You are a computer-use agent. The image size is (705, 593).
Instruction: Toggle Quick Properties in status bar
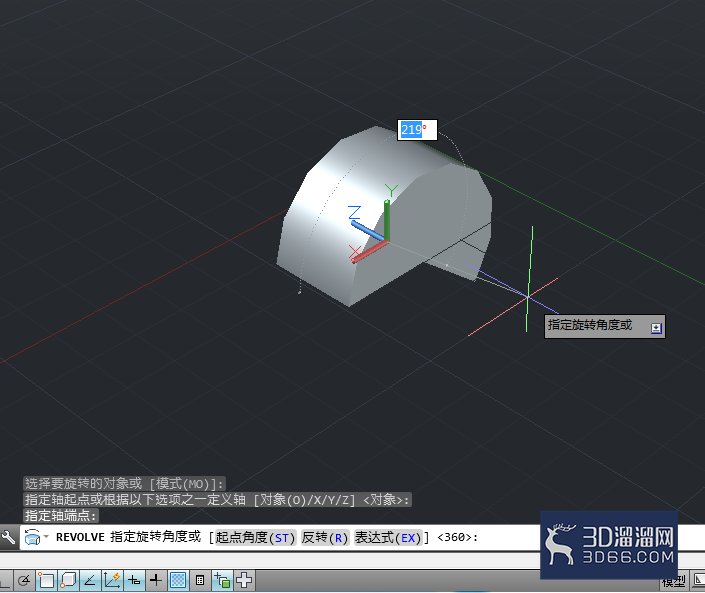tap(200, 580)
